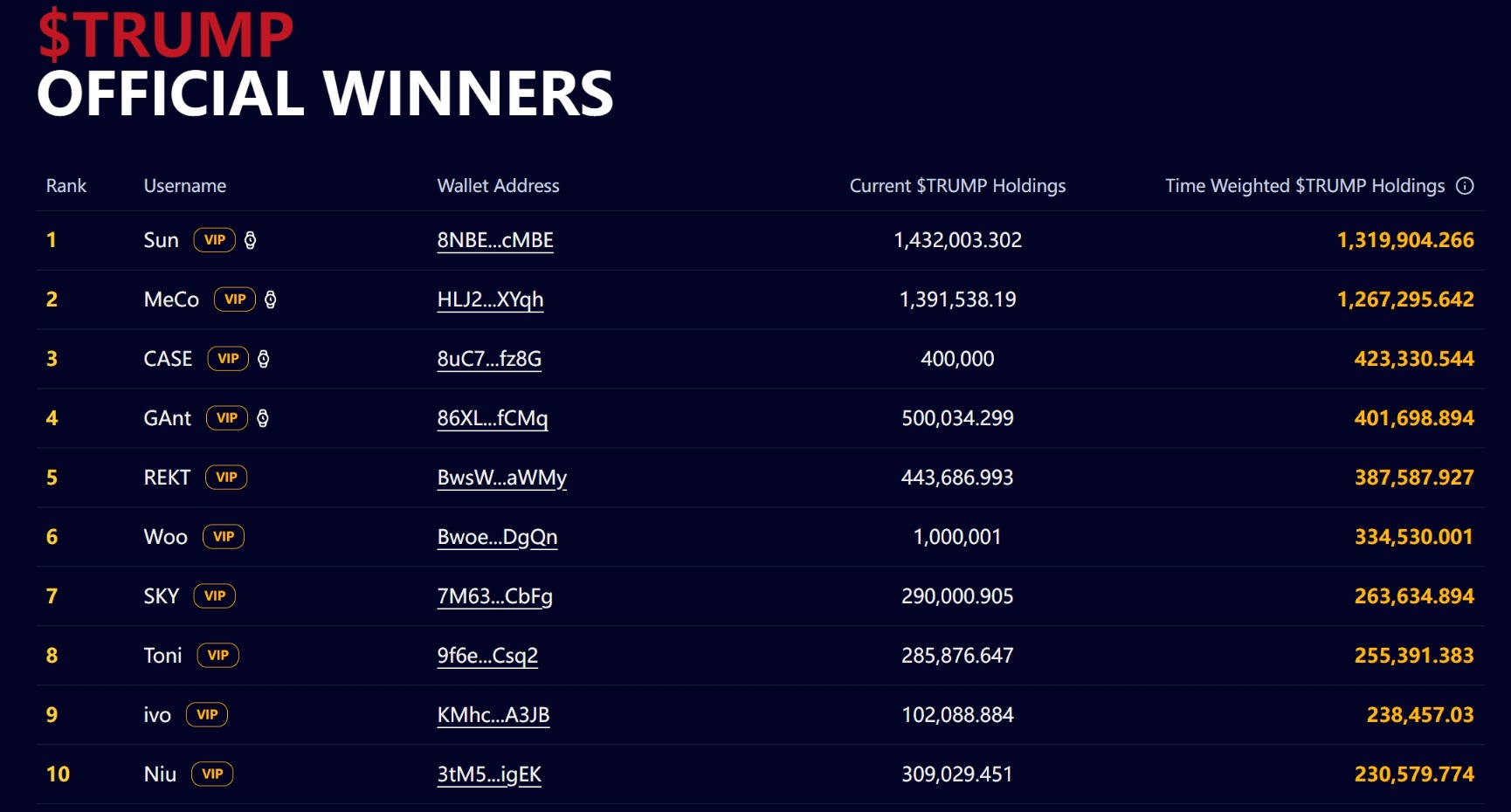Click the Current $TRUMP Holdings column header

coord(957,186)
